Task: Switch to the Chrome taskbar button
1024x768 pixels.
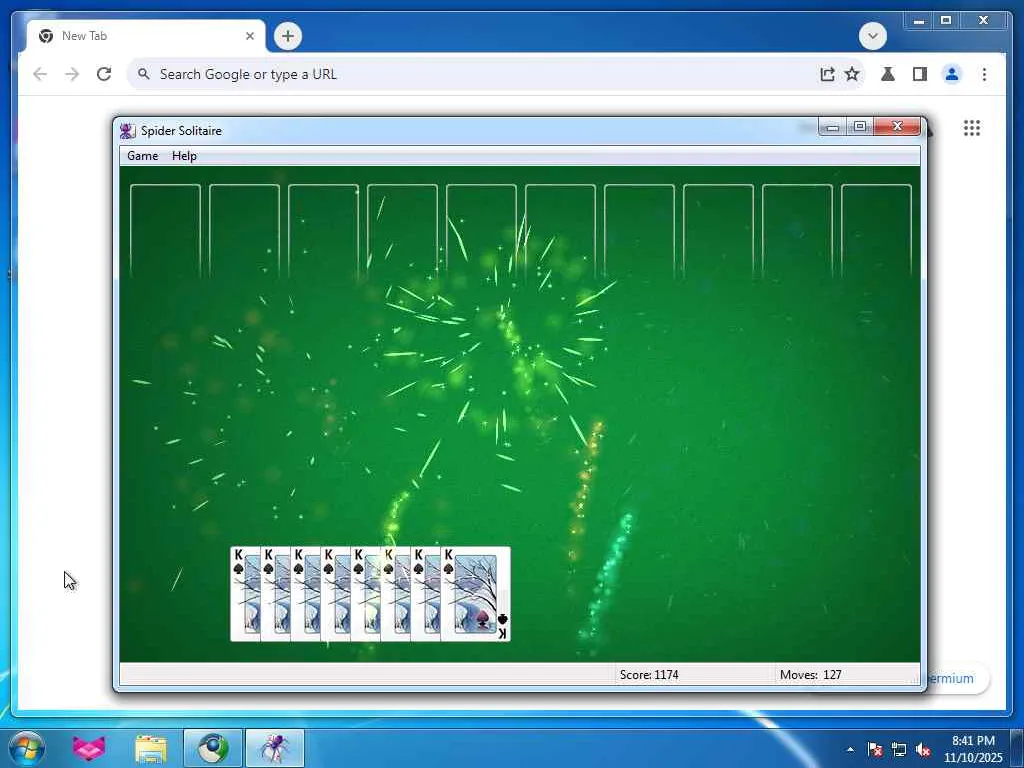Action: pos(213,748)
